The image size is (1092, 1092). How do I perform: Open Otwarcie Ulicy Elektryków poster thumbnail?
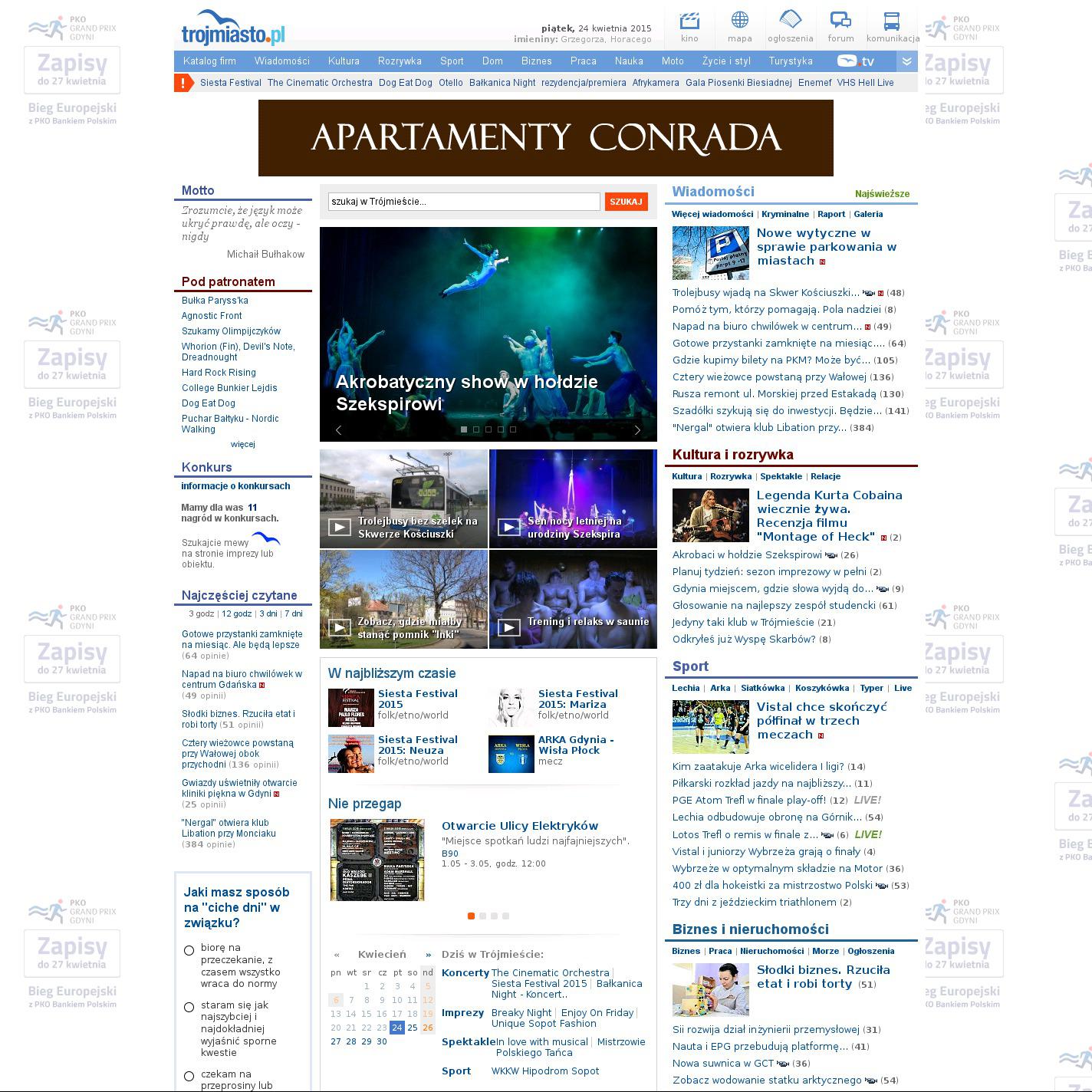[x=377, y=860]
